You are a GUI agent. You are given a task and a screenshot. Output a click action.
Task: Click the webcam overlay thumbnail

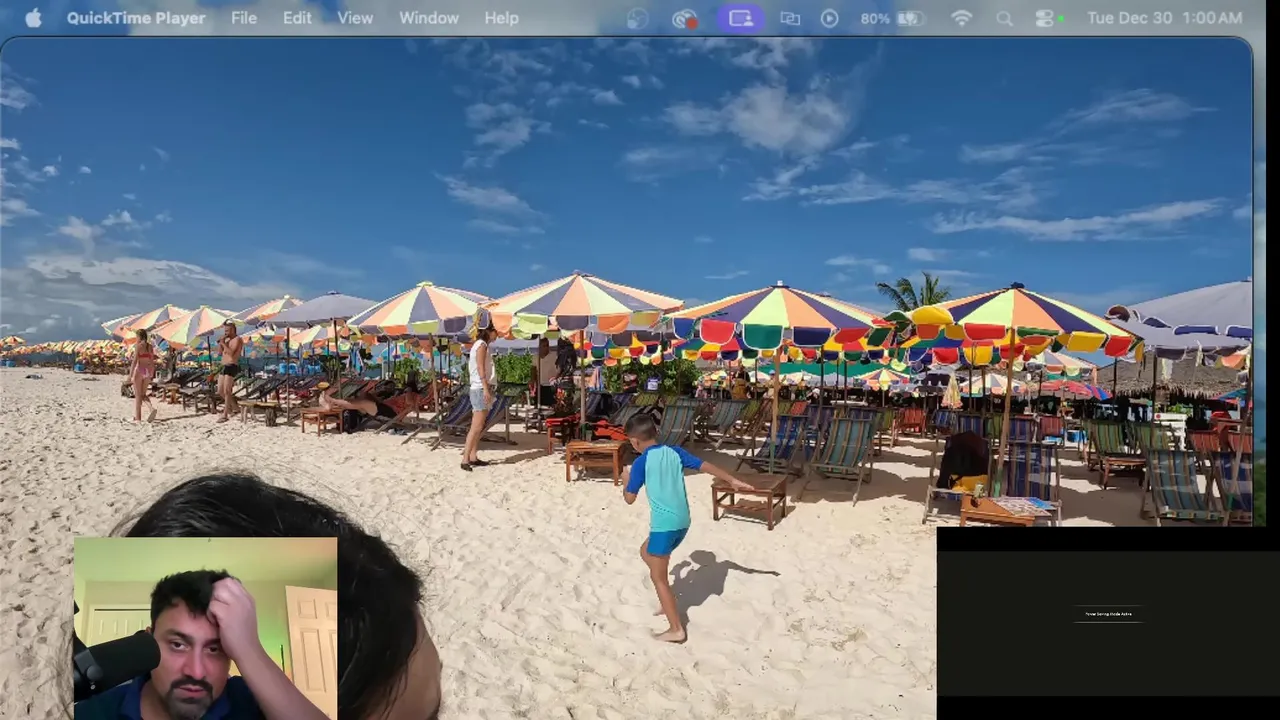pos(205,628)
